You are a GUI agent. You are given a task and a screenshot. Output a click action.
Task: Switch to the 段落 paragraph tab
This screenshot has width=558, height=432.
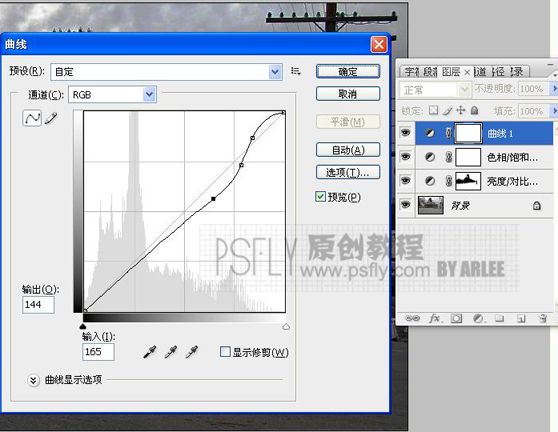pos(431,72)
